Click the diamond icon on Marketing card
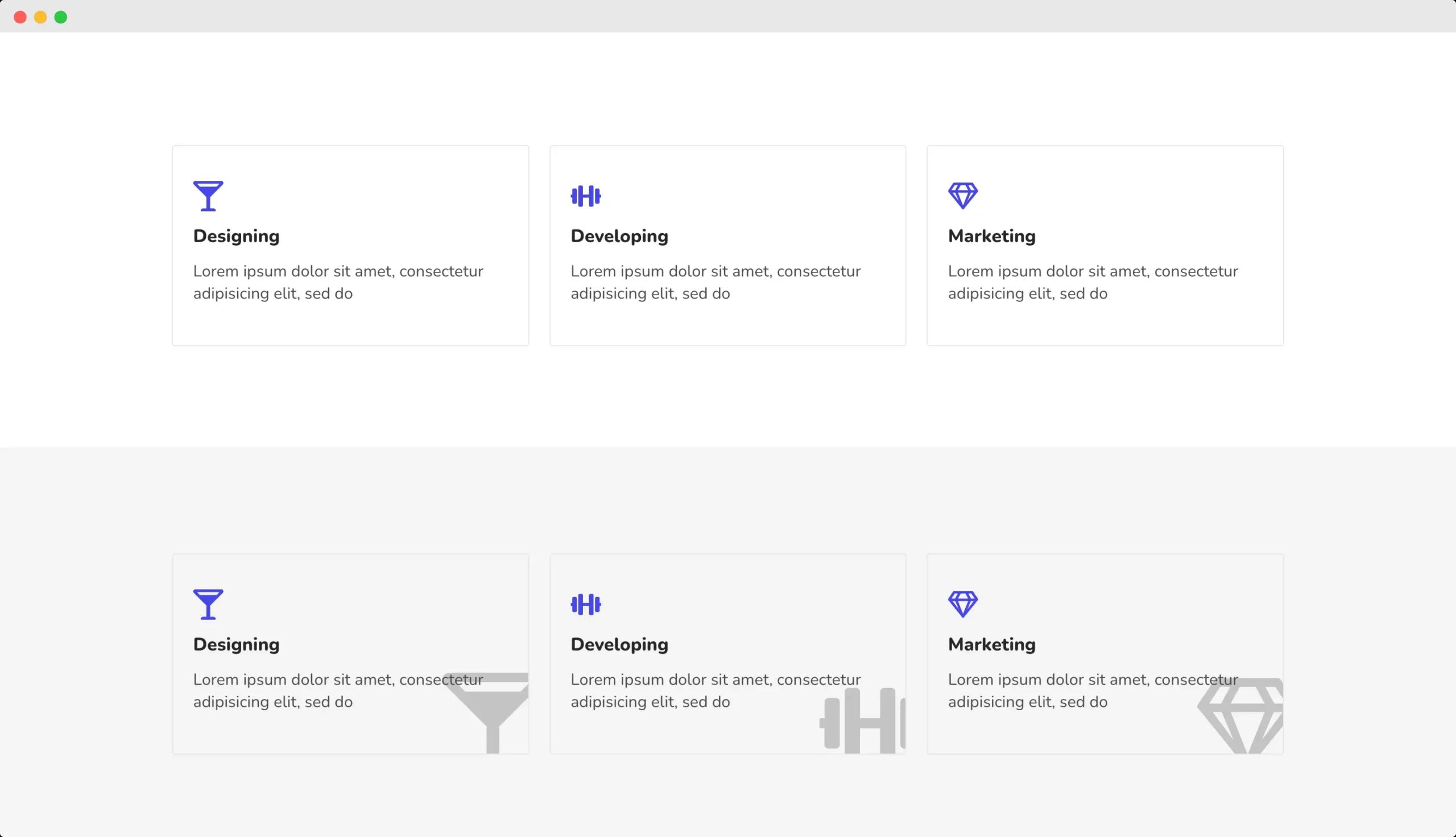1456x837 pixels. click(x=963, y=196)
